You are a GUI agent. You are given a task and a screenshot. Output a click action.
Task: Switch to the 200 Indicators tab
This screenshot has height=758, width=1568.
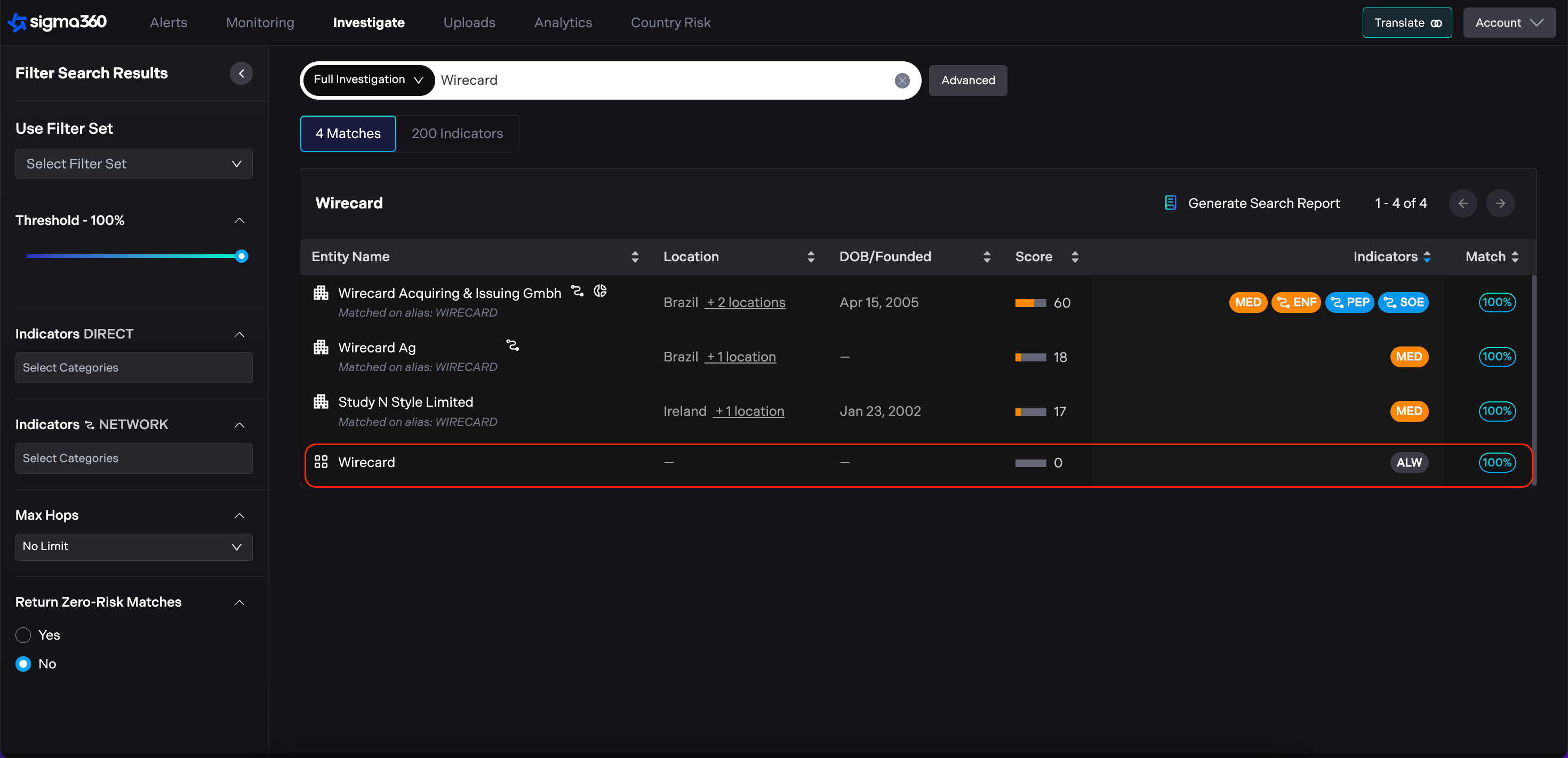coord(457,134)
